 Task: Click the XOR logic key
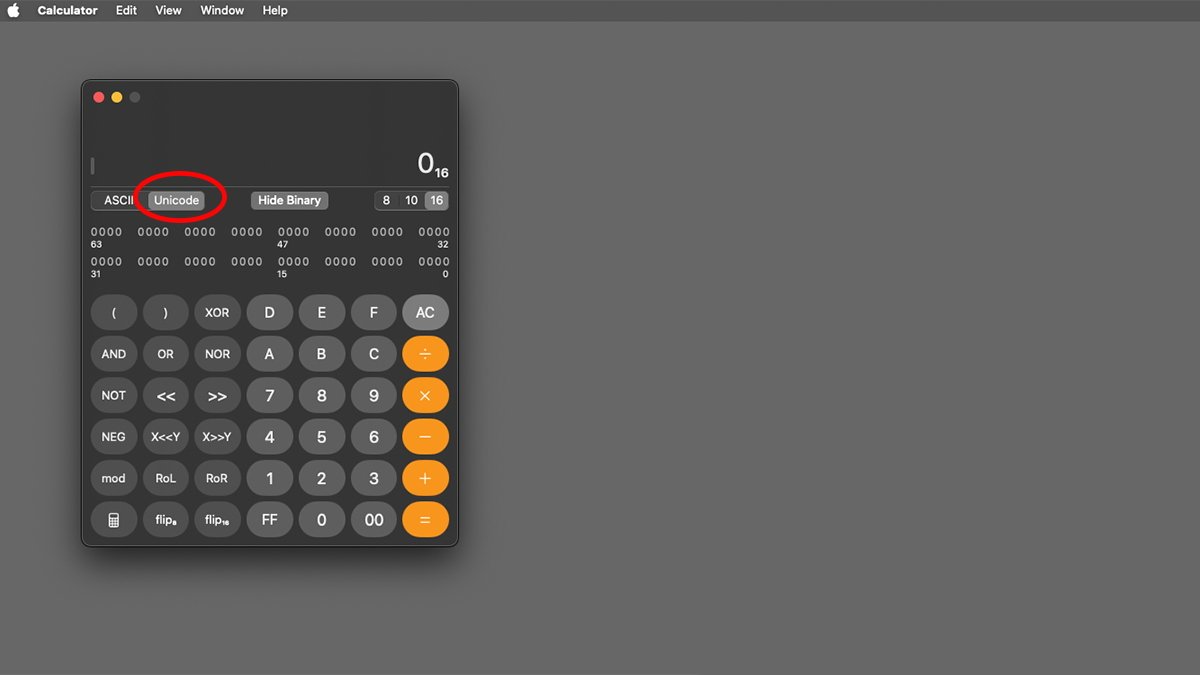(x=217, y=313)
